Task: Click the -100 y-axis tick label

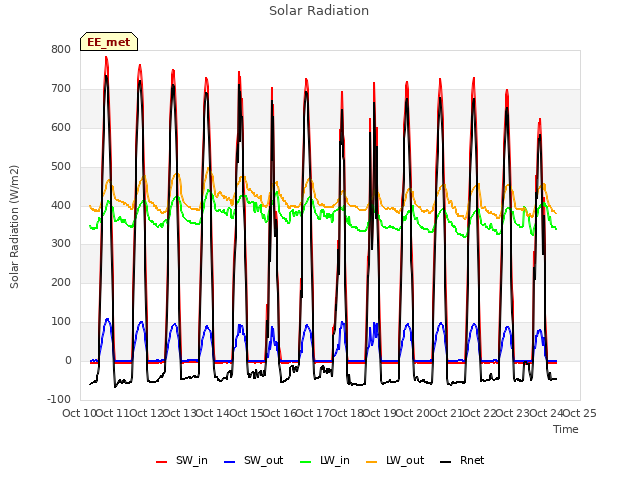Action: click(59, 399)
